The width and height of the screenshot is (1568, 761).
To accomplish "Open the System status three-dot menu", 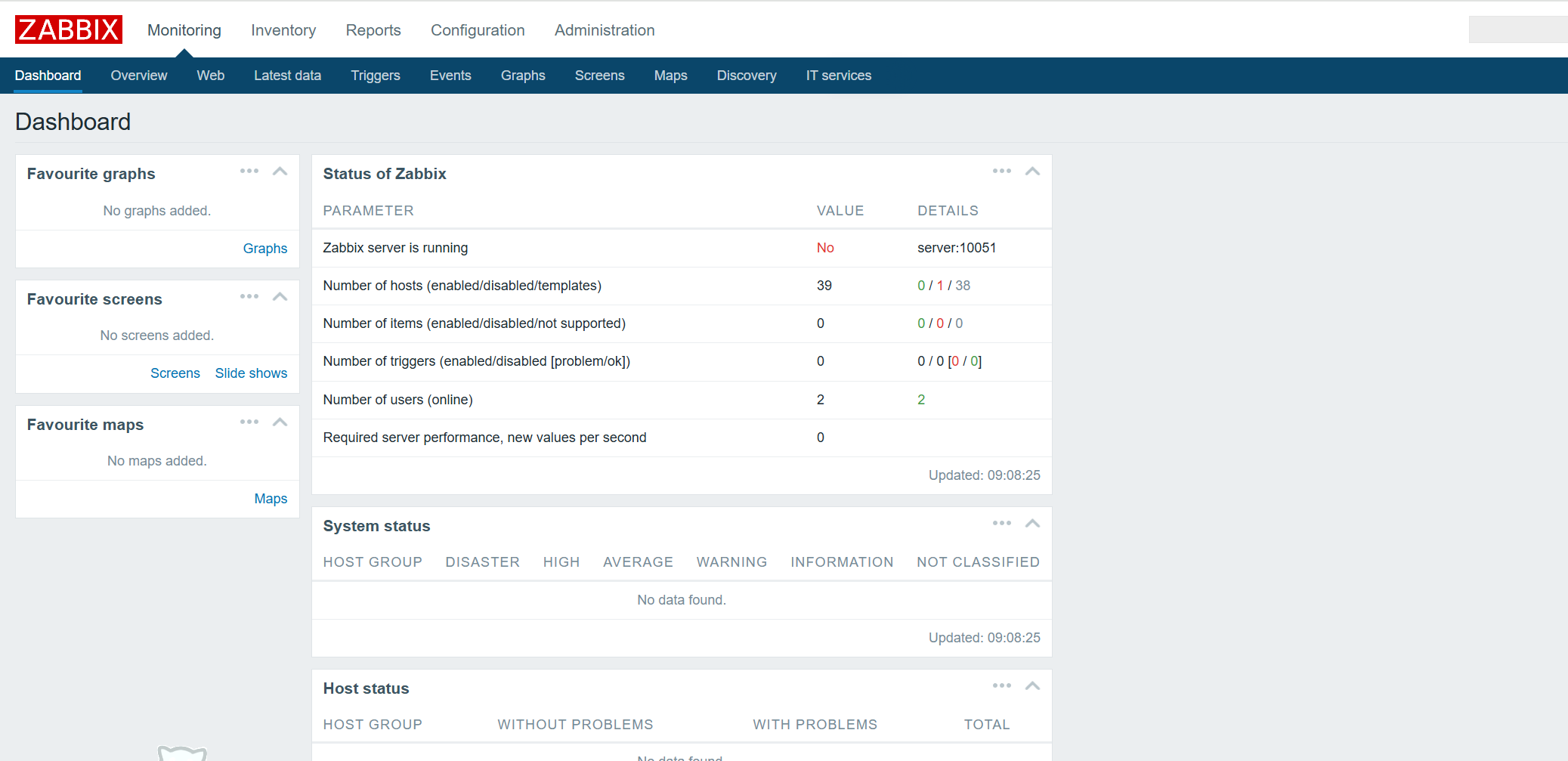I will coord(1001,524).
